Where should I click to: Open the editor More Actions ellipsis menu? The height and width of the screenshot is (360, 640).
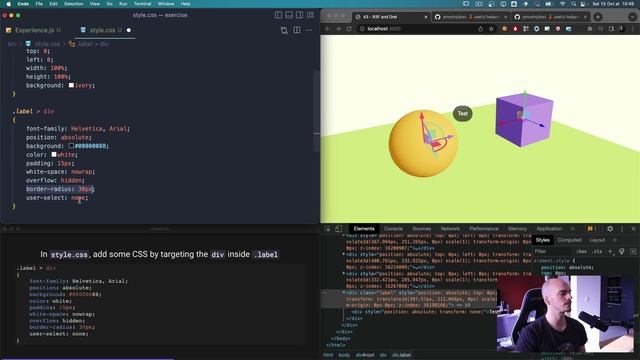coord(309,30)
